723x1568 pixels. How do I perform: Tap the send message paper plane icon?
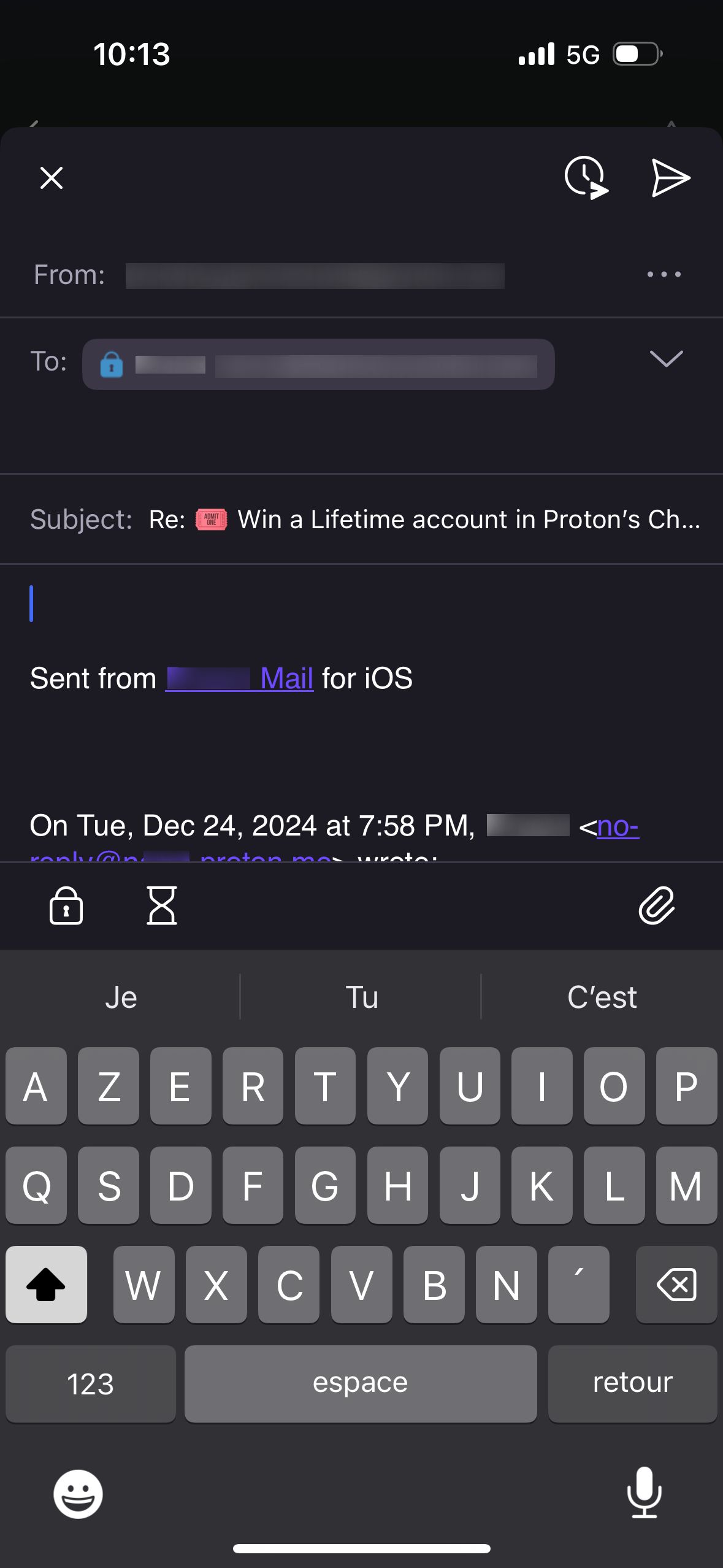(670, 178)
